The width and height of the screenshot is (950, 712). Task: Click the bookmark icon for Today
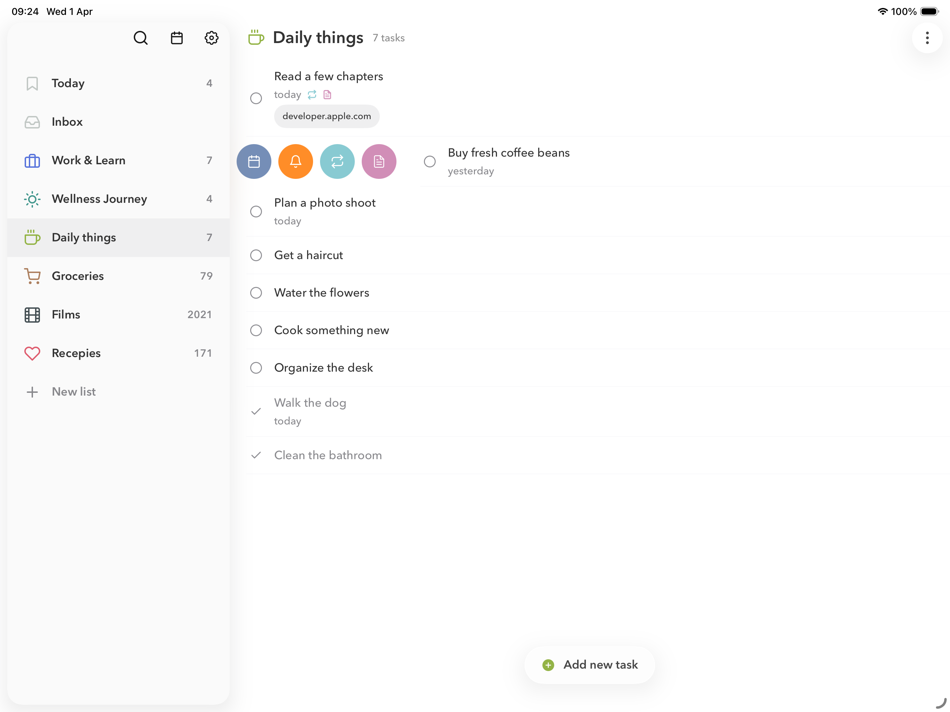tap(32, 83)
